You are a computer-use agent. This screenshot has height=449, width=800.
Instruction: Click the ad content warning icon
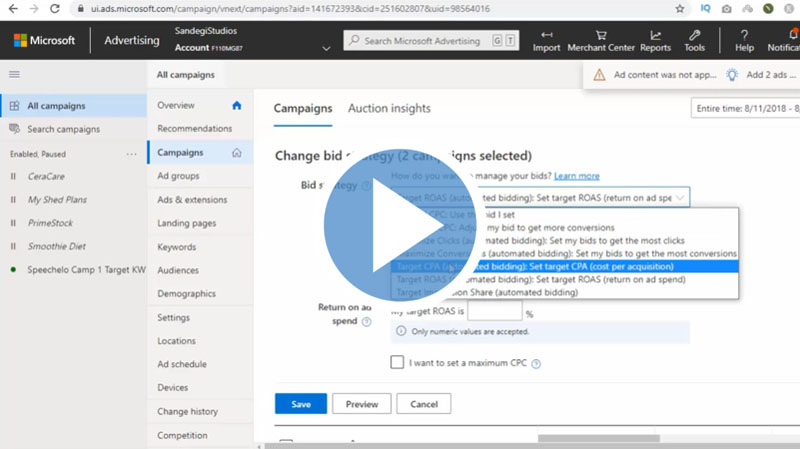point(599,75)
